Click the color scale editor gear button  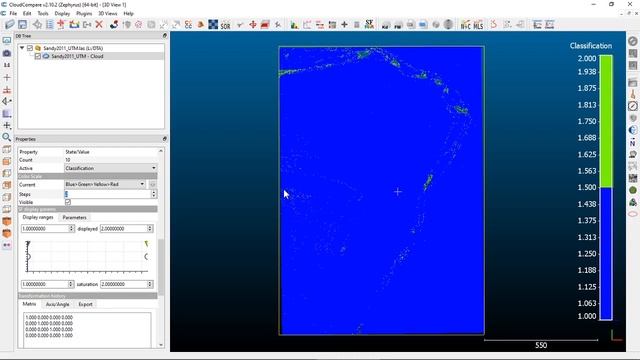click(x=153, y=184)
